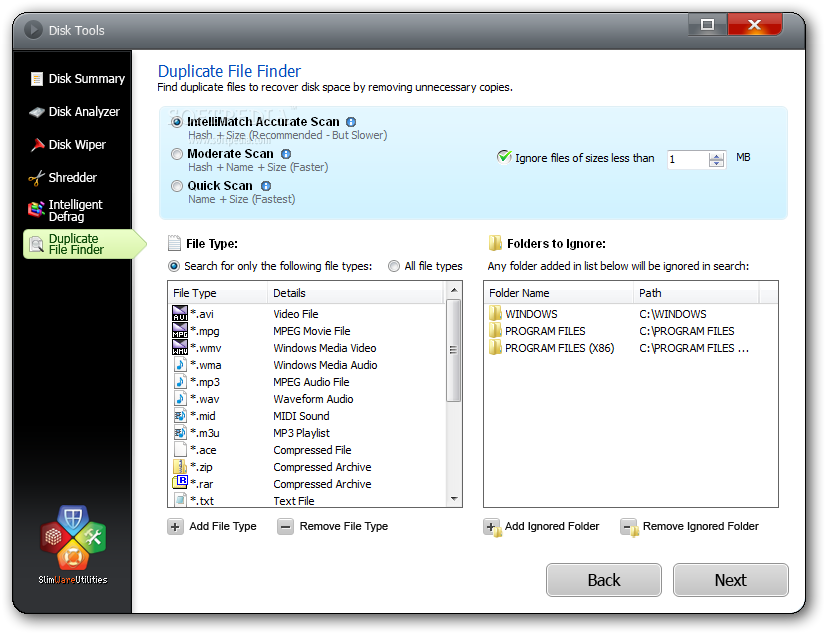The image size is (826, 634).
Task: Select the *.wma audio file icon
Action: [x=180, y=364]
